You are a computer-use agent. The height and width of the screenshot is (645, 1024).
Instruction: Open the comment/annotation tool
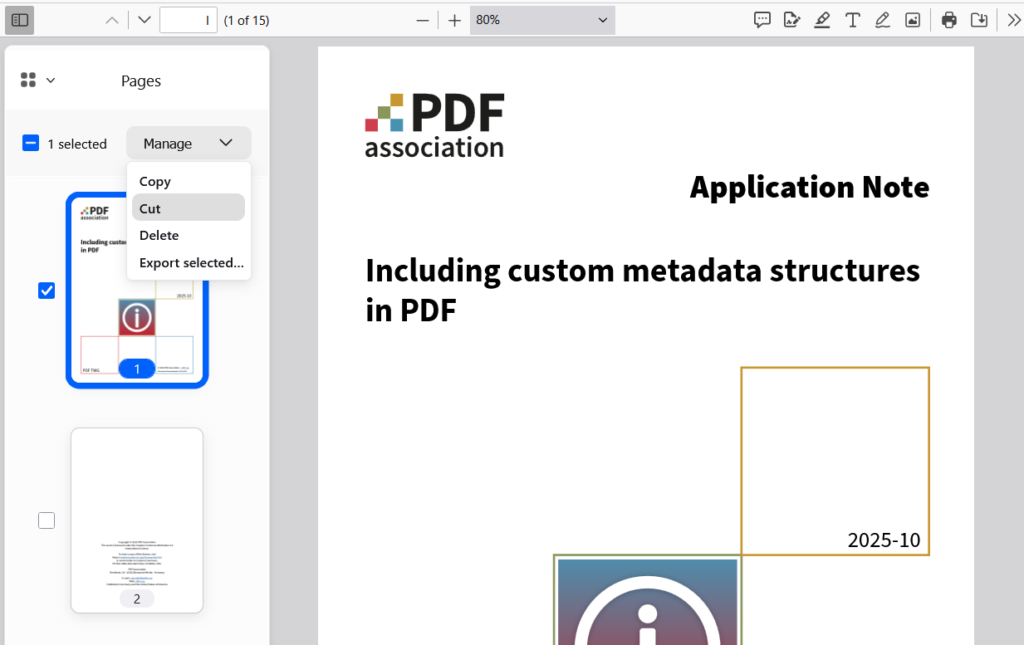coord(762,19)
